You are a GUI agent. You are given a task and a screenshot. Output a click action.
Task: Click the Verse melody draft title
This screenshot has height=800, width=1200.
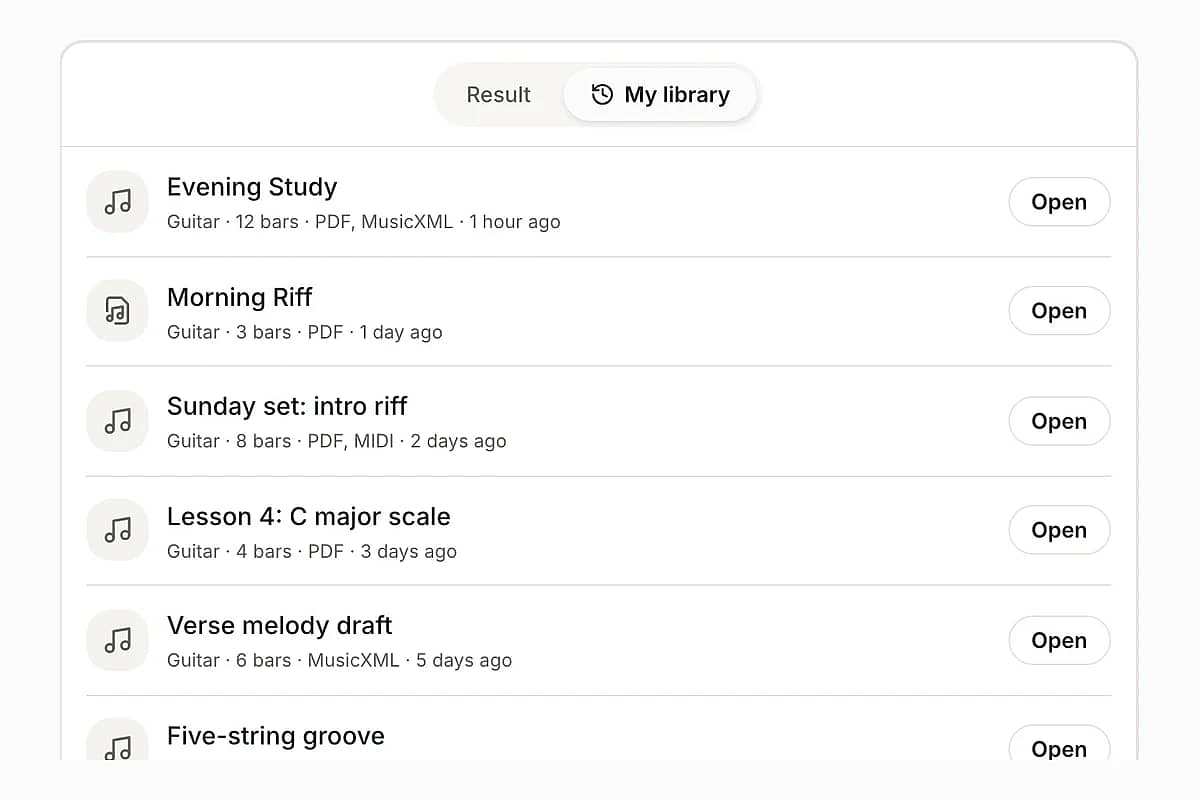pyautogui.click(x=280, y=625)
